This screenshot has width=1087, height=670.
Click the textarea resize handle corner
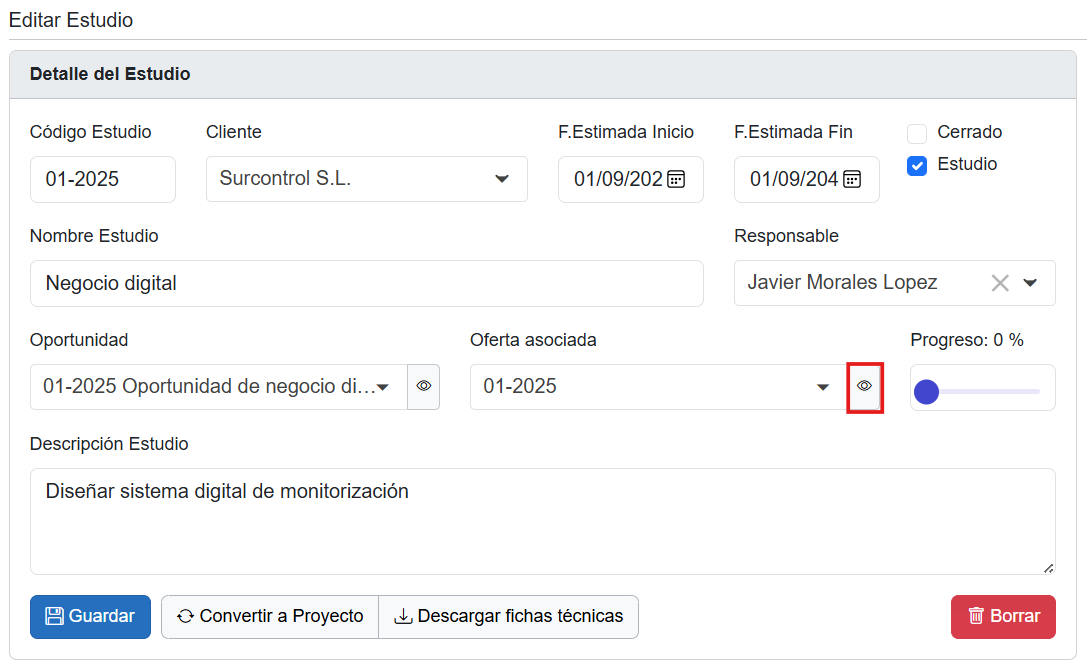tap(1048, 568)
